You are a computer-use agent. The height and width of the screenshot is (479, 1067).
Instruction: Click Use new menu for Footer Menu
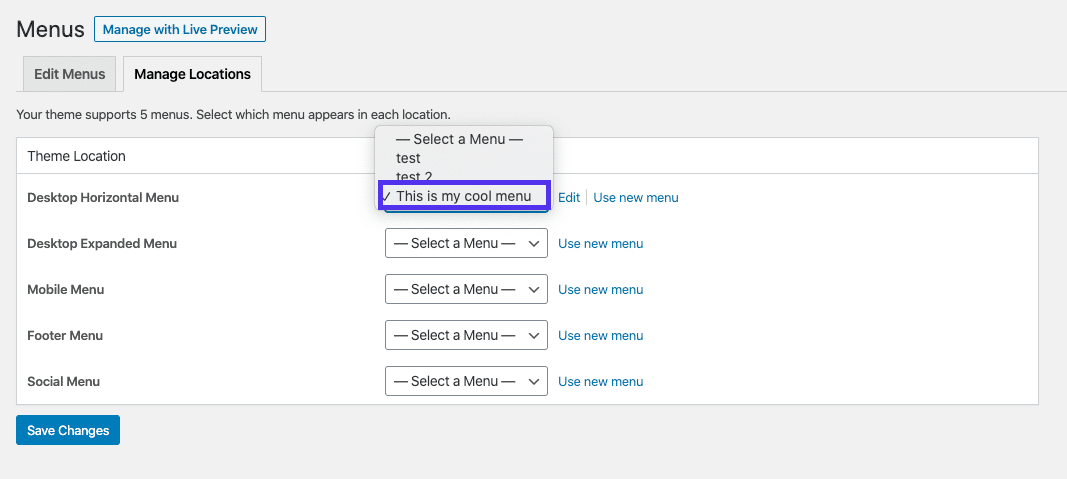tap(600, 336)
